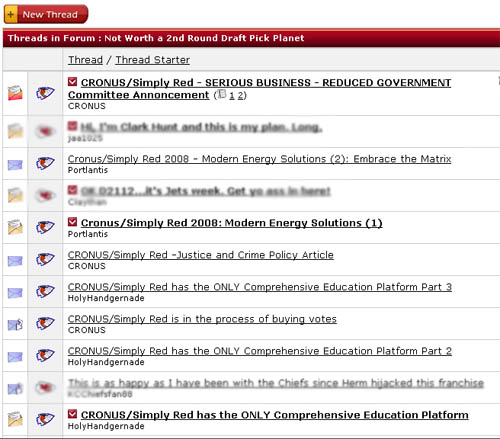Click blue envelope icon for Justice and Crime thread

(15, 261)
